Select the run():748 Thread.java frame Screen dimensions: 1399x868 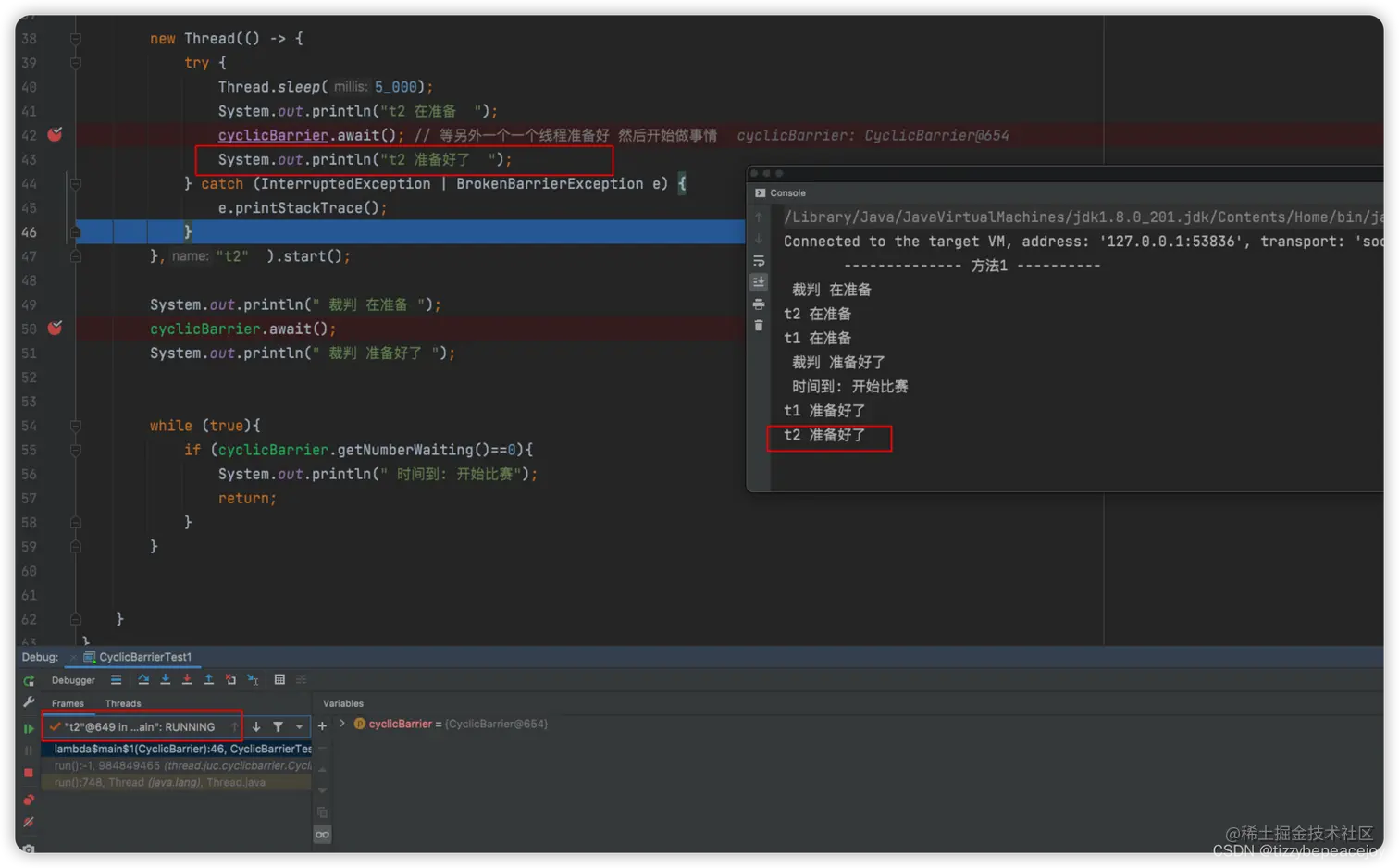click(177, 782)
